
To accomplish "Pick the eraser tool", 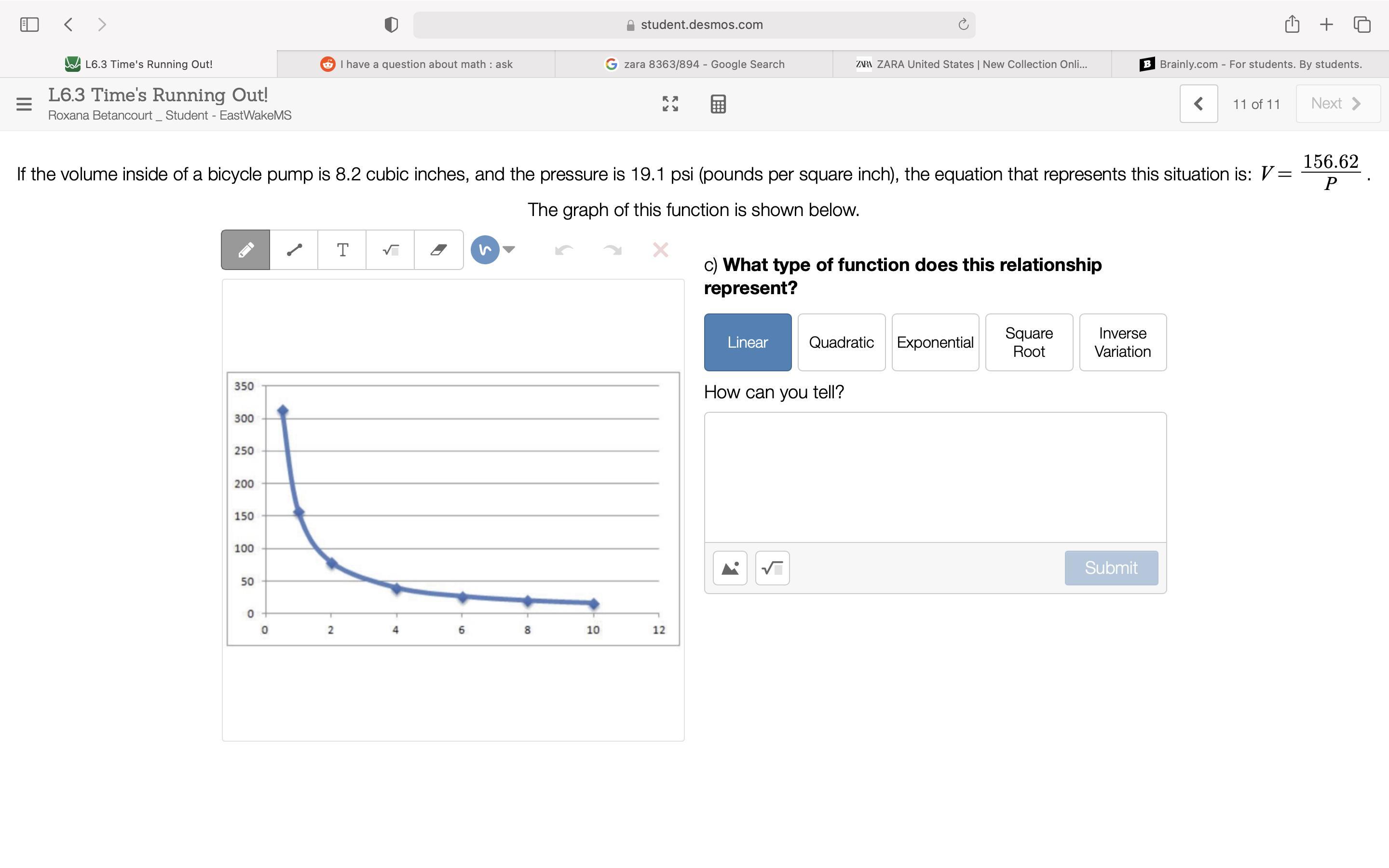I will (x=438, y=250).
